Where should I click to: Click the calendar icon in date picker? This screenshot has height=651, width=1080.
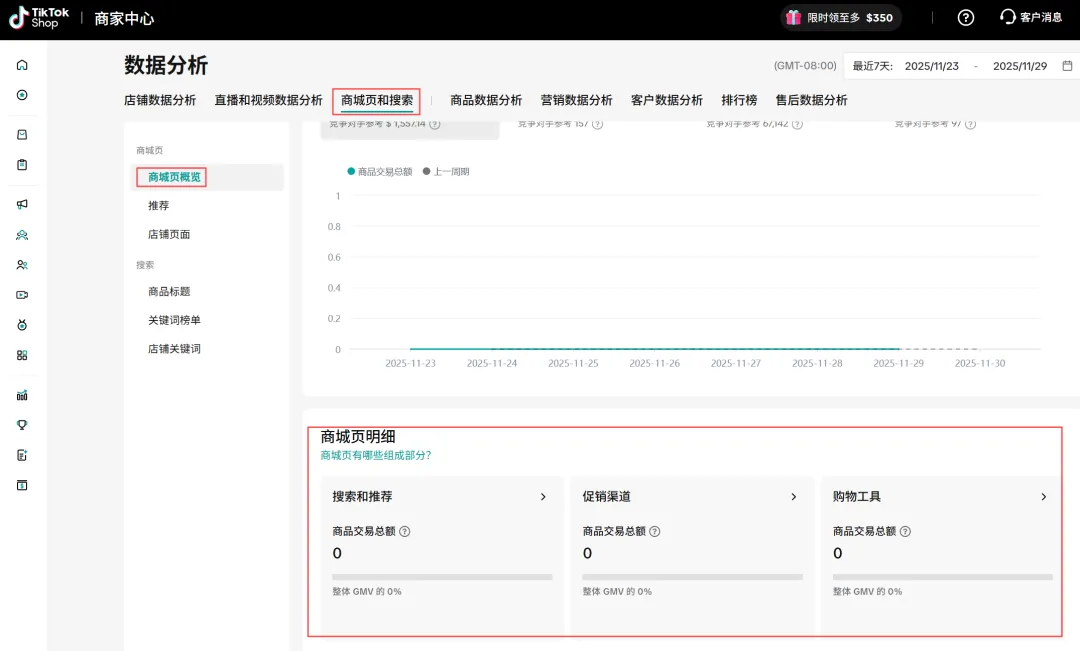[1067, 66]
